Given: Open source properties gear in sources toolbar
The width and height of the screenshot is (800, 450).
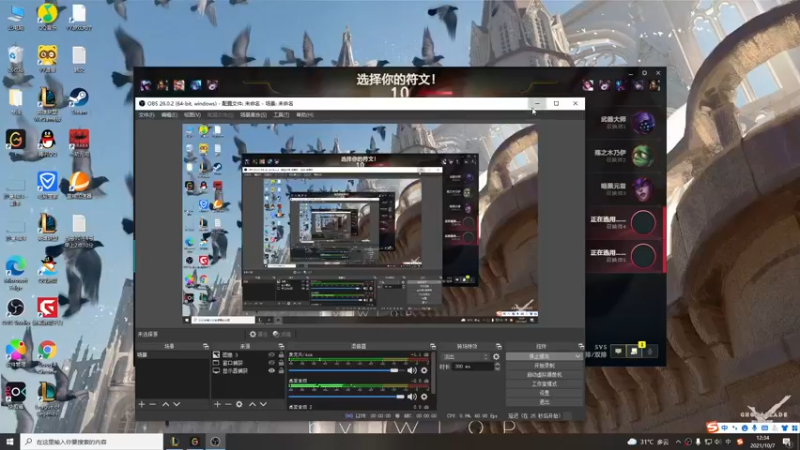Looking at the screenshot, I should 239,404.
